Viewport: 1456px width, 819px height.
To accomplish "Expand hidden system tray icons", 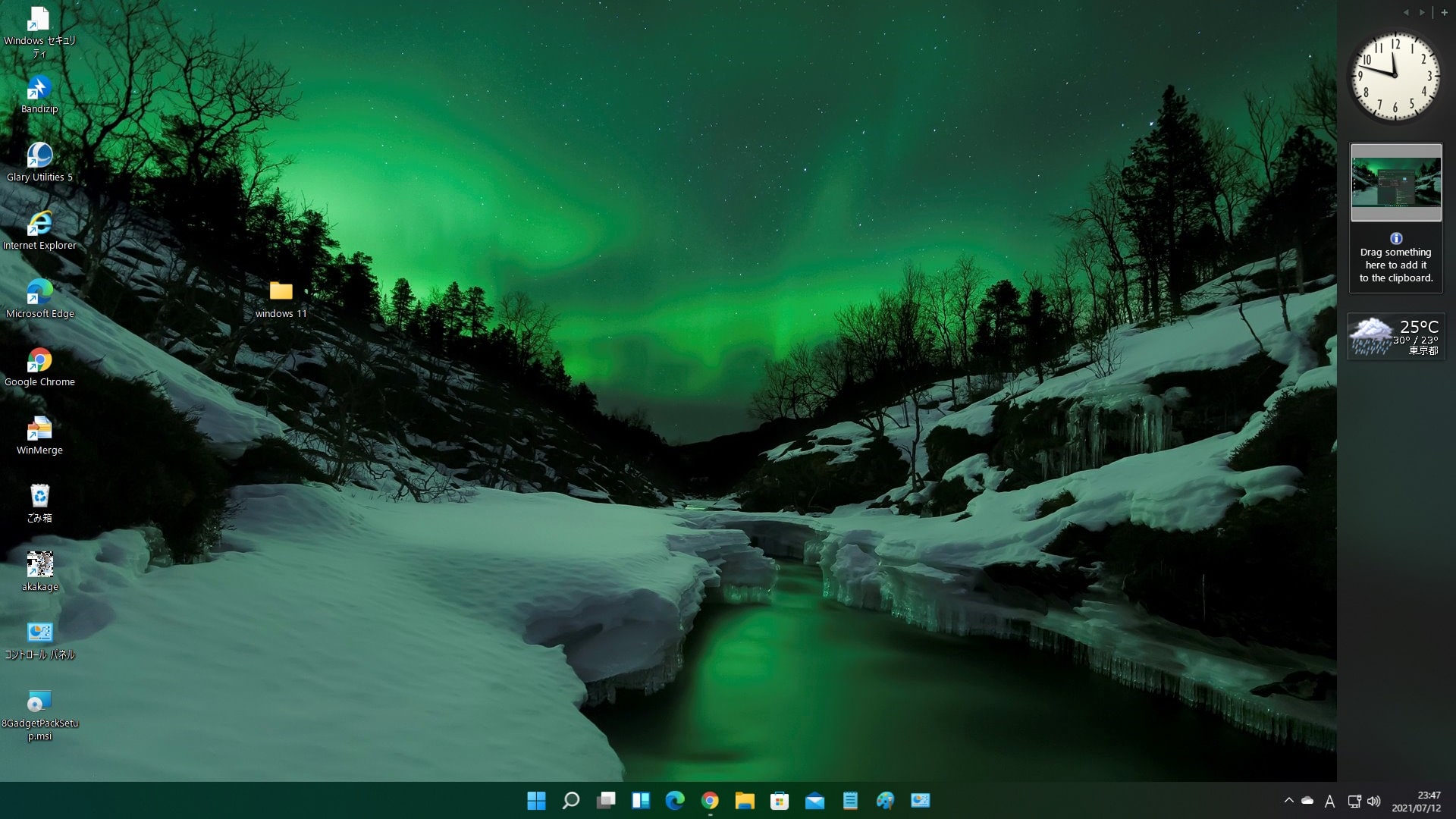I will pyautogui.click(x=1288, y=800).
